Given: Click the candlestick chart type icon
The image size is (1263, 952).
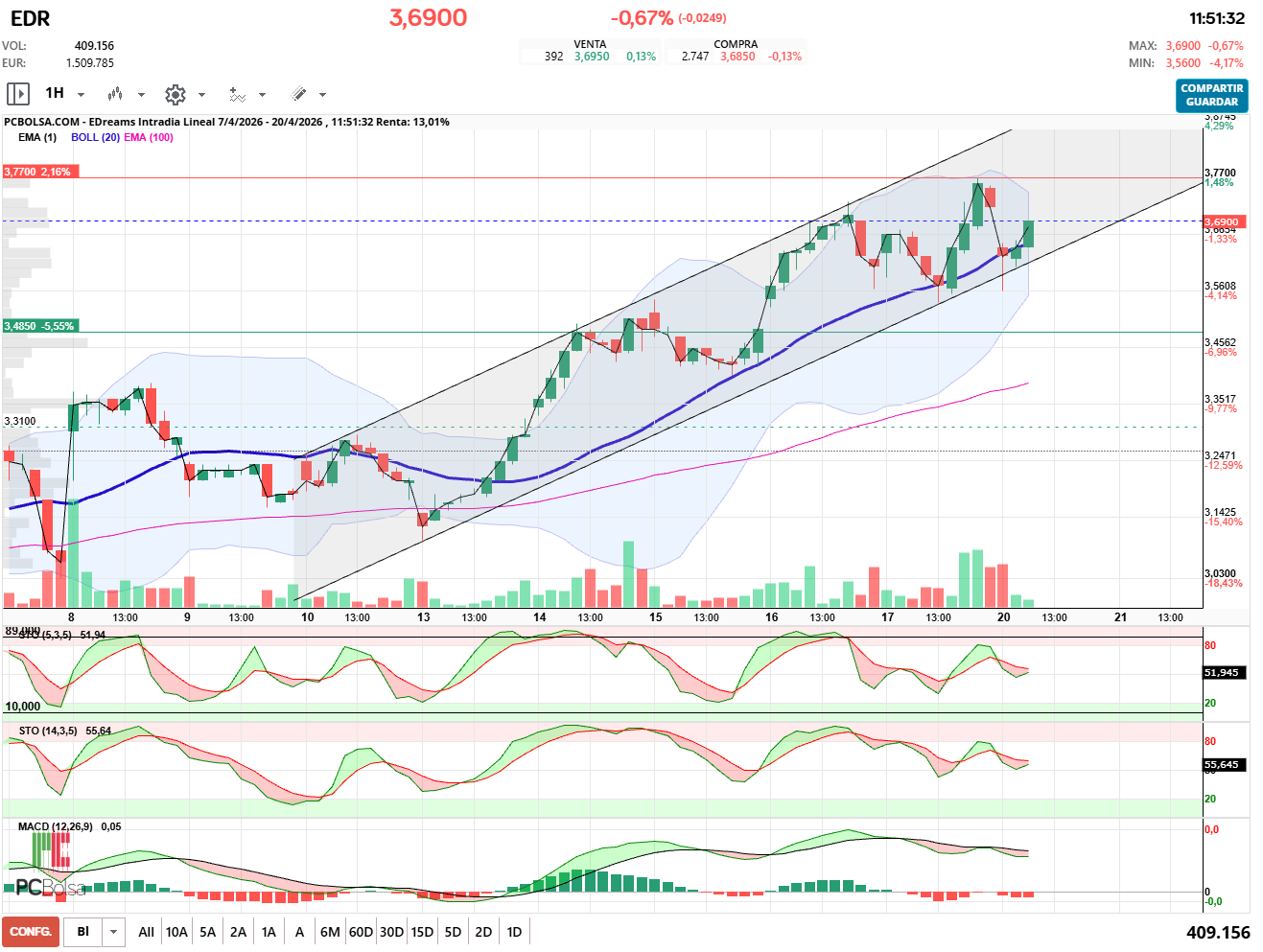Looking at the screenshot, I should [115, 94].
